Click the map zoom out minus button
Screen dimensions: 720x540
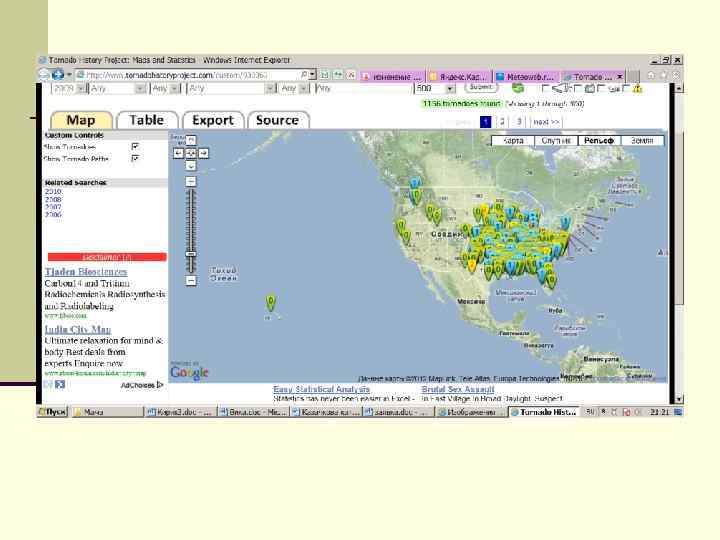pos(191,281)
